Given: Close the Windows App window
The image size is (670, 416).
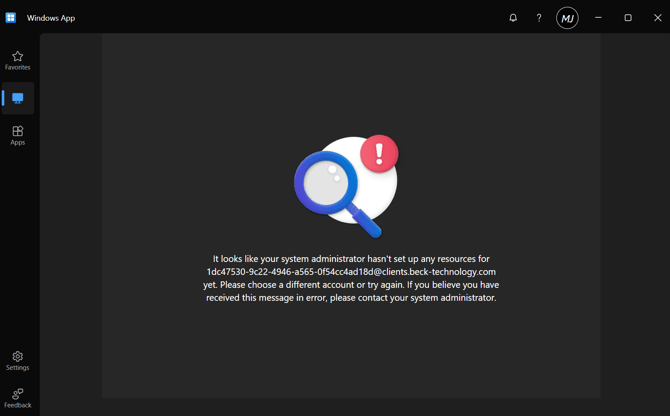Looking at the screenshot, I should (x=658, y=18).
